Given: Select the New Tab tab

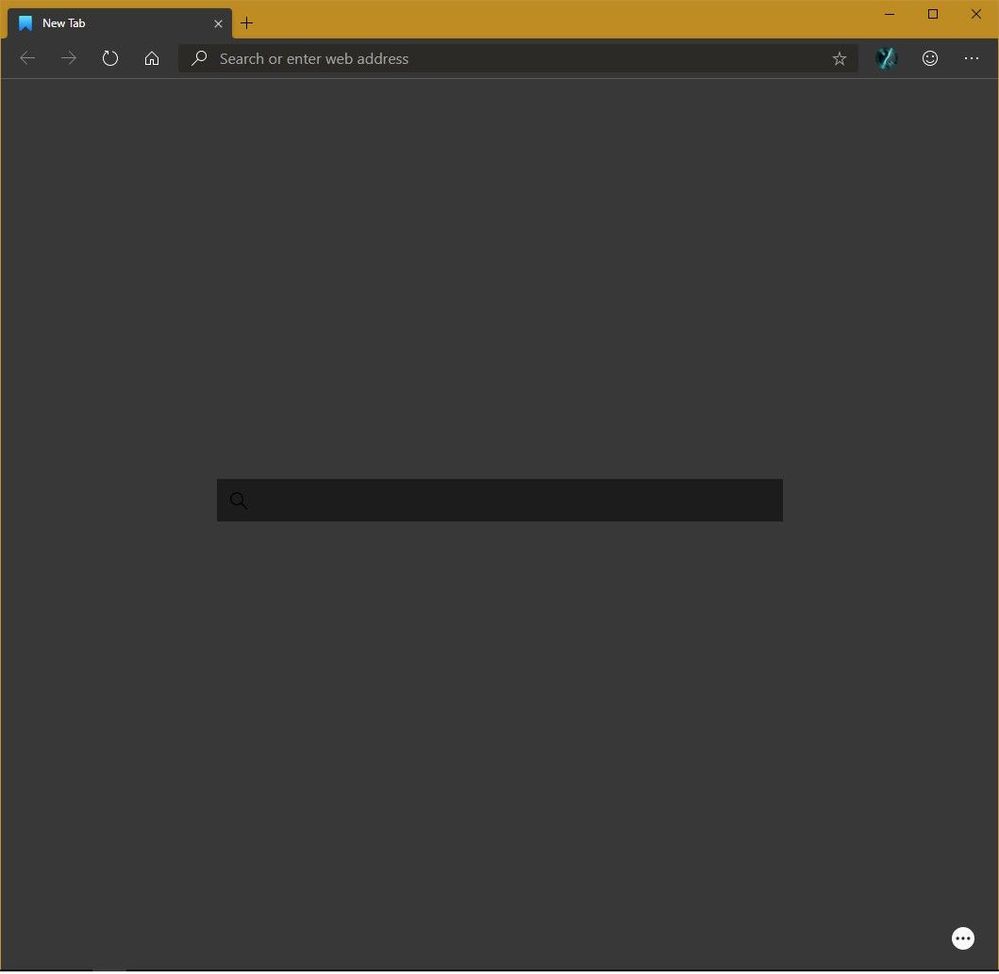Looking at the screenshot, I should click(x=120, y=24).
